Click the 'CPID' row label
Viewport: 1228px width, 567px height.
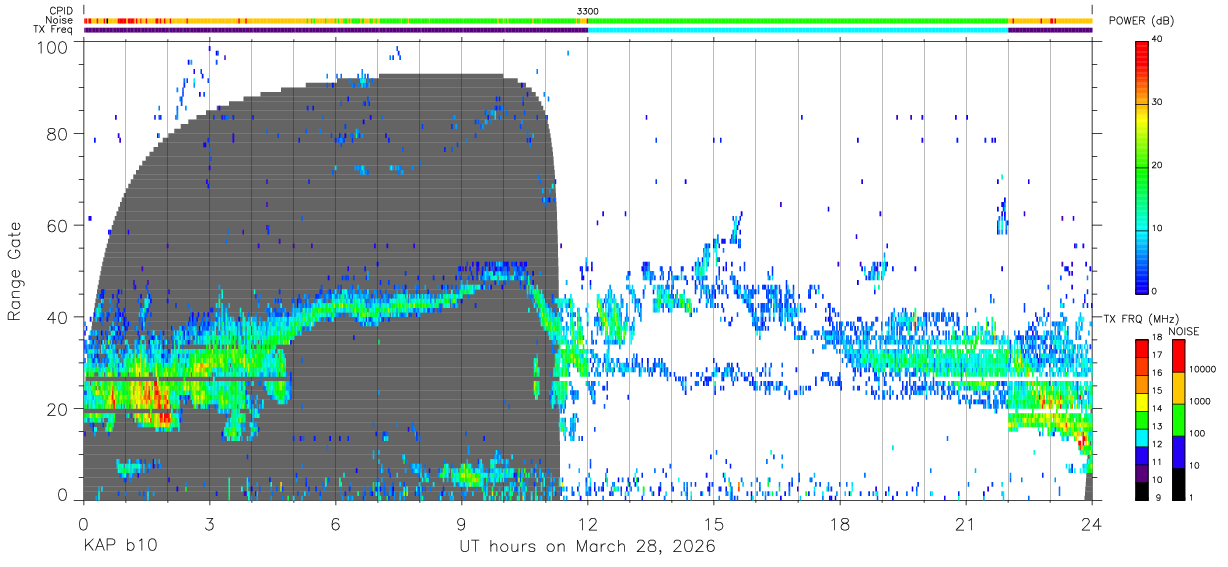(62, 11)
